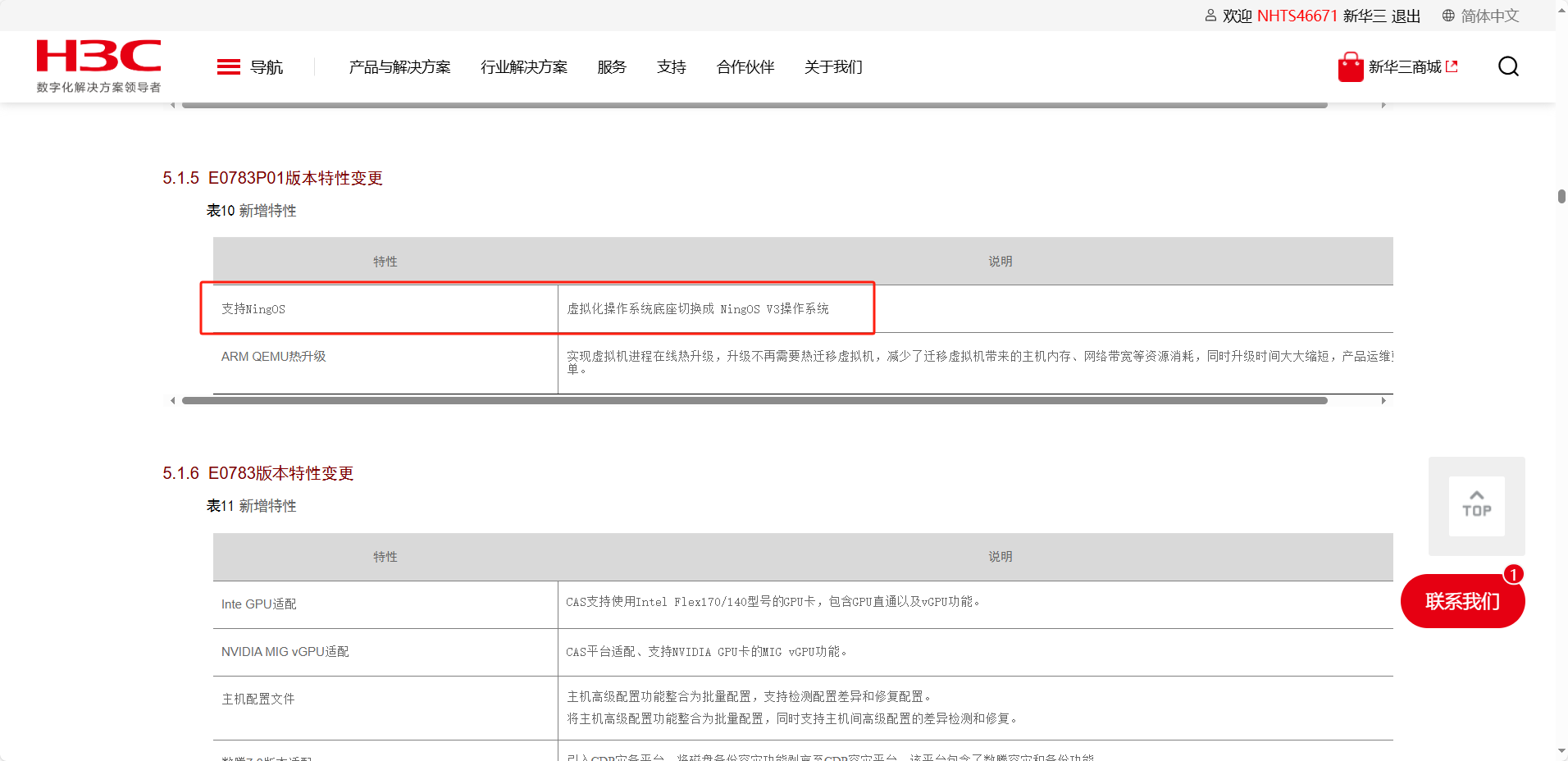Click the 联系我们 button
The height and width of the screenshot is (761, 1568).
[1462, 601]
